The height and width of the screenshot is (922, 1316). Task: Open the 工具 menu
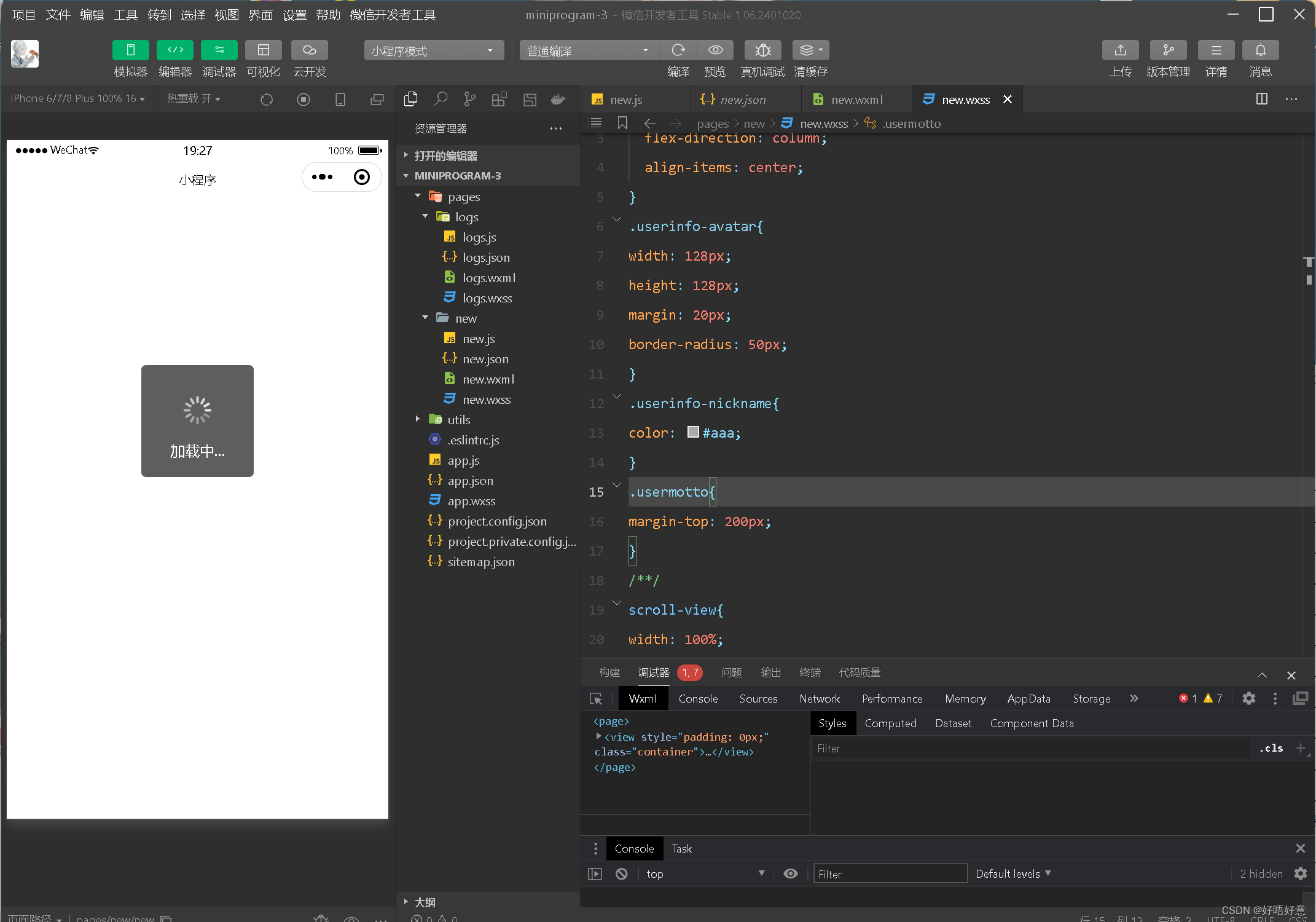(125, 15)
